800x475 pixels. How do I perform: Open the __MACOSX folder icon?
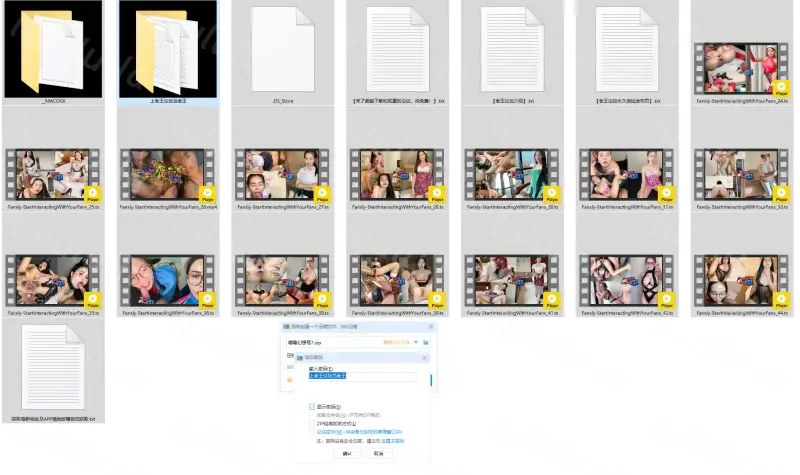tap(52, 47)
